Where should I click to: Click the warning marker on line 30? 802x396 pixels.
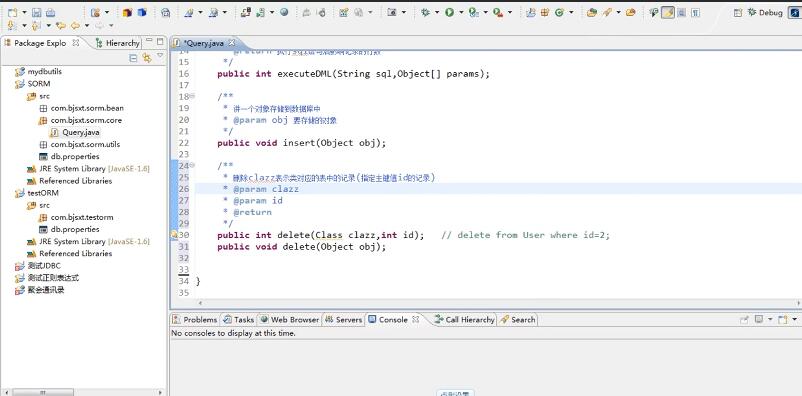click(x=174, y=235)
